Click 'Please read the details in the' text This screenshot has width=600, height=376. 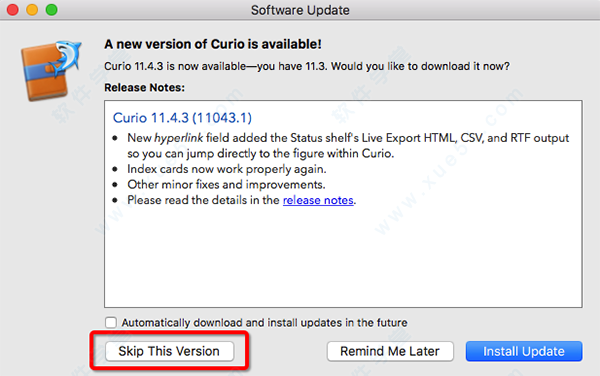coord(203,200)
